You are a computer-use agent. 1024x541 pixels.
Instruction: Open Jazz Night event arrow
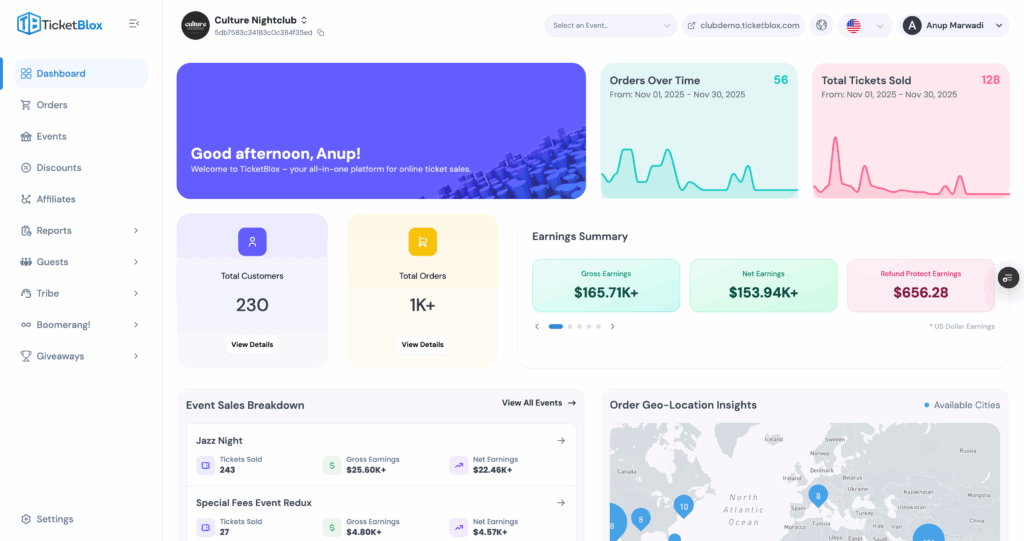(561, 440)
